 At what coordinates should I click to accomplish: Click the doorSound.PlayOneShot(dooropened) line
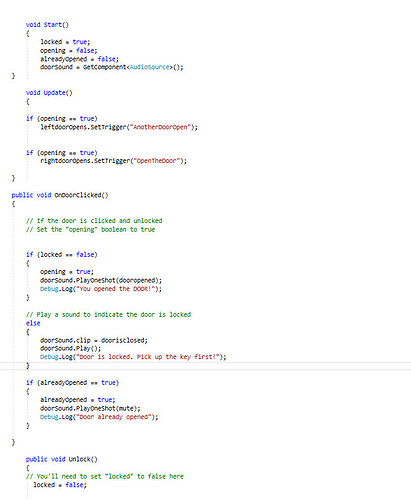pyautogui.click(x=101, y=280)
